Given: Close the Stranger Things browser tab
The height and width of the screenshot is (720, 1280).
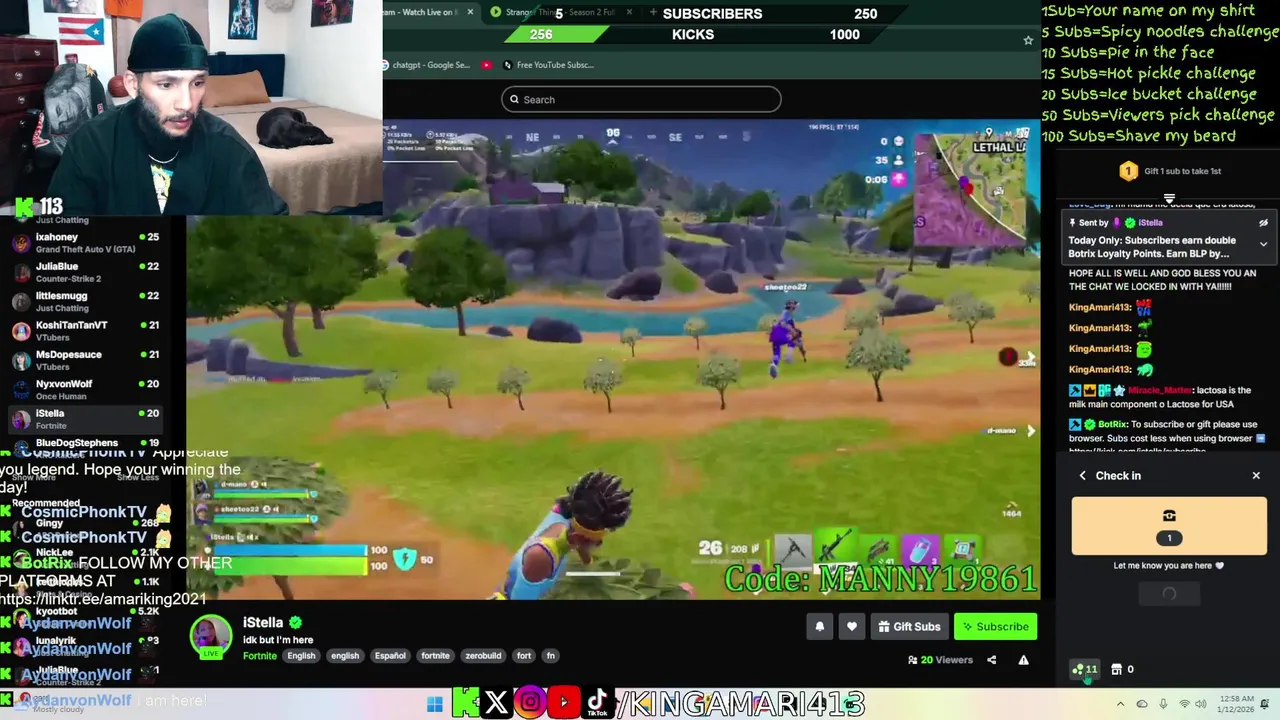Looking at the screenshot, I should click(629, 12).
